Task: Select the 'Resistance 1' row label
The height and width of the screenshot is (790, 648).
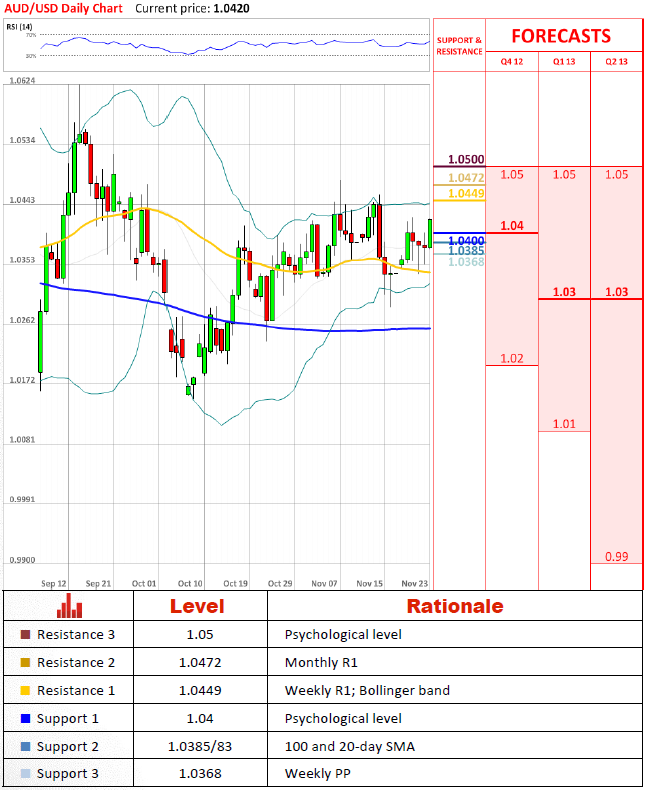Action: click(x=76, y=691)
